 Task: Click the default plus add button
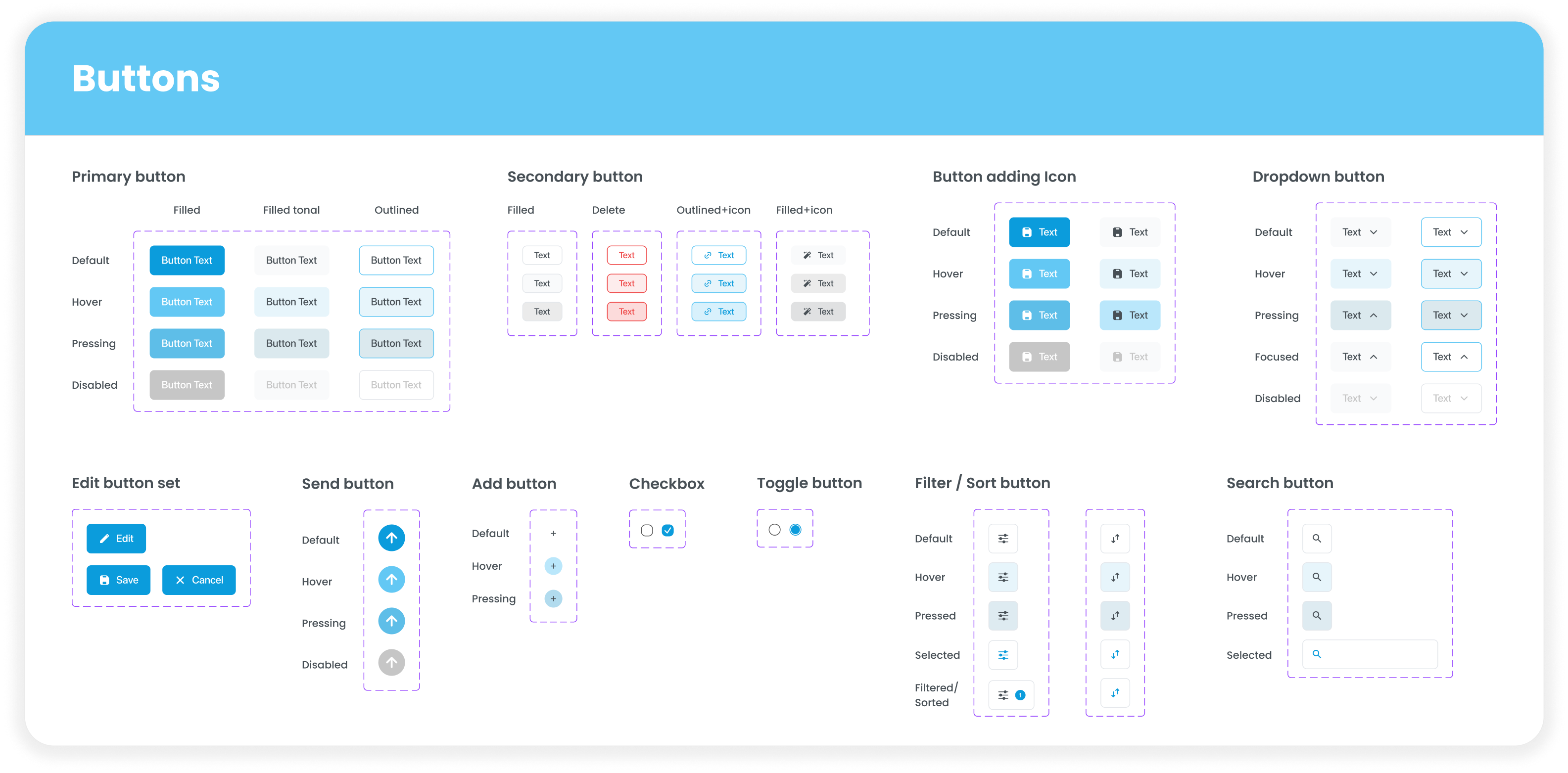553,533
